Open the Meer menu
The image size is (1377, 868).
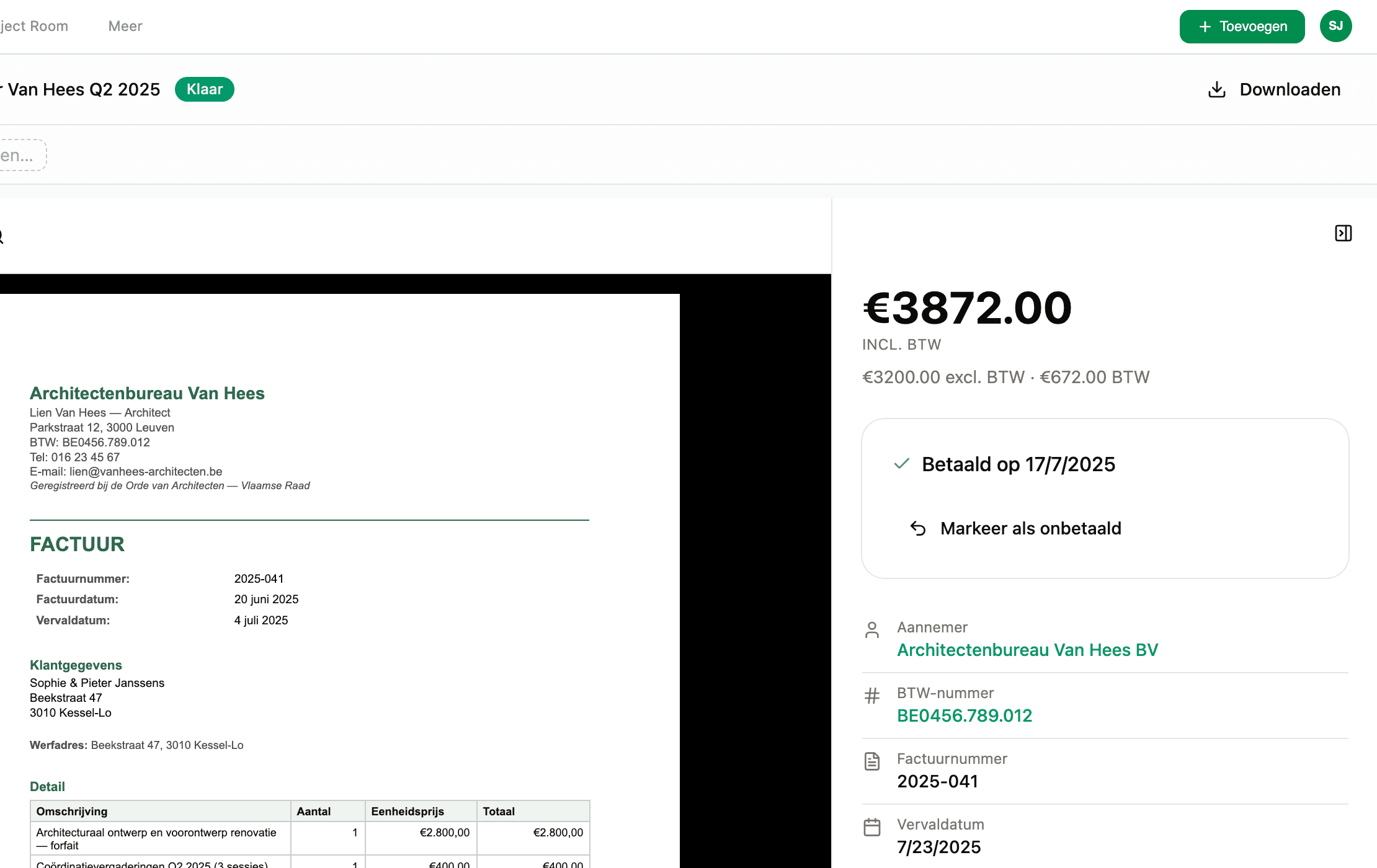pos(125,26)
